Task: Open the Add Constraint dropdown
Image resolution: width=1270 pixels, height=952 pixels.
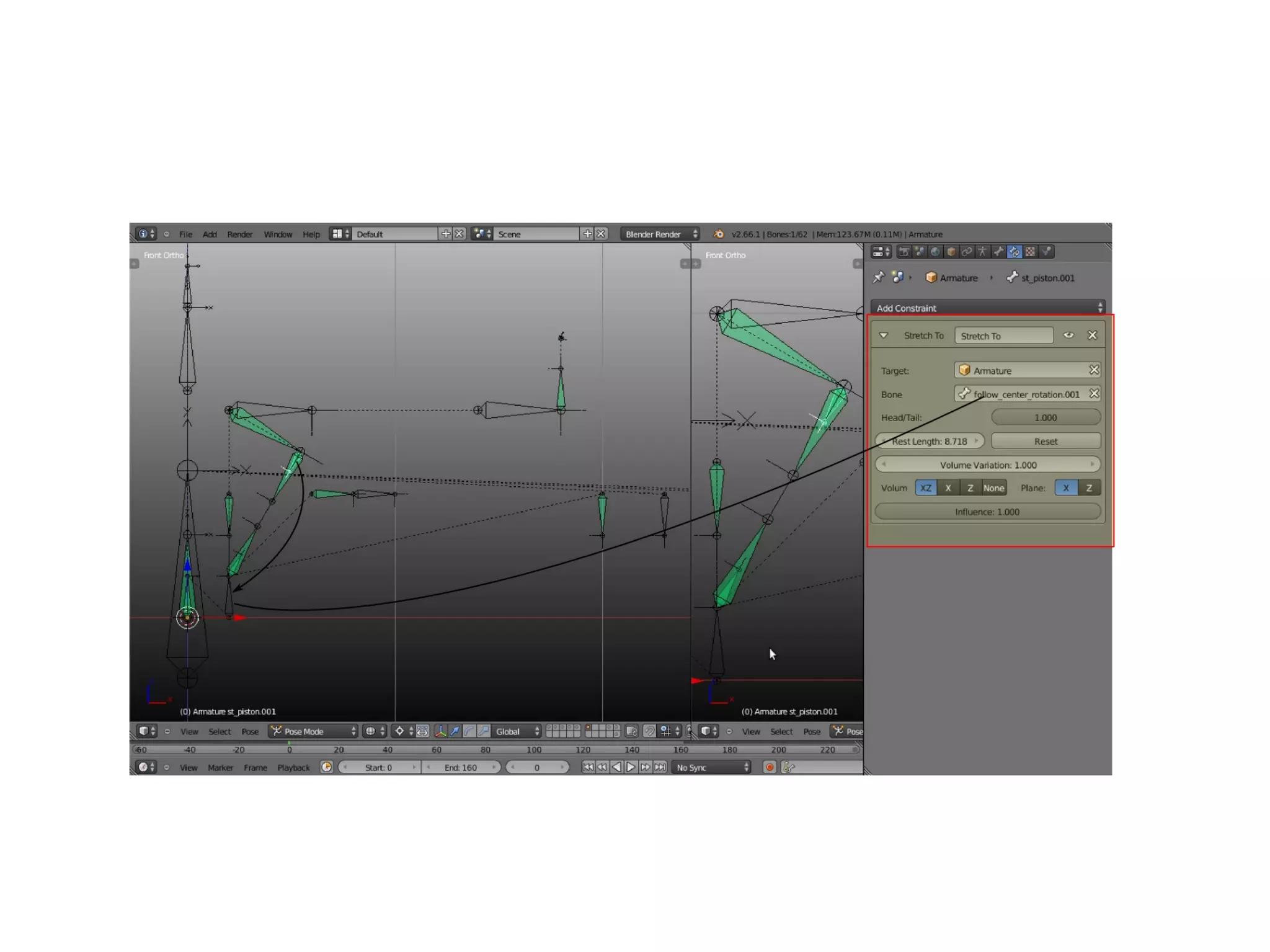Action: [x=987, y=308]
